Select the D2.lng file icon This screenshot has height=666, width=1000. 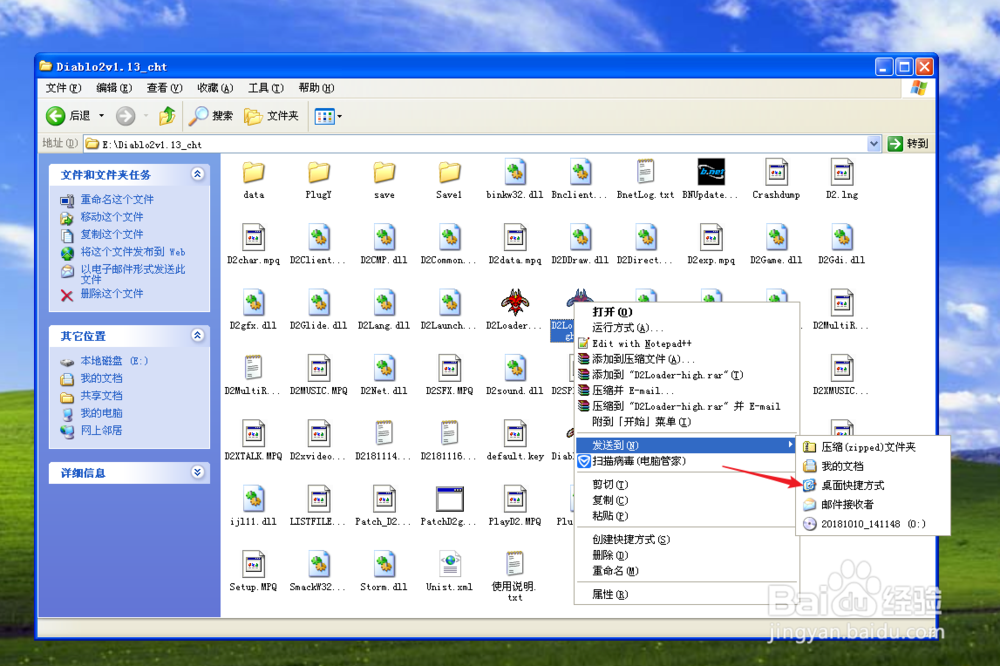point(842,172)
